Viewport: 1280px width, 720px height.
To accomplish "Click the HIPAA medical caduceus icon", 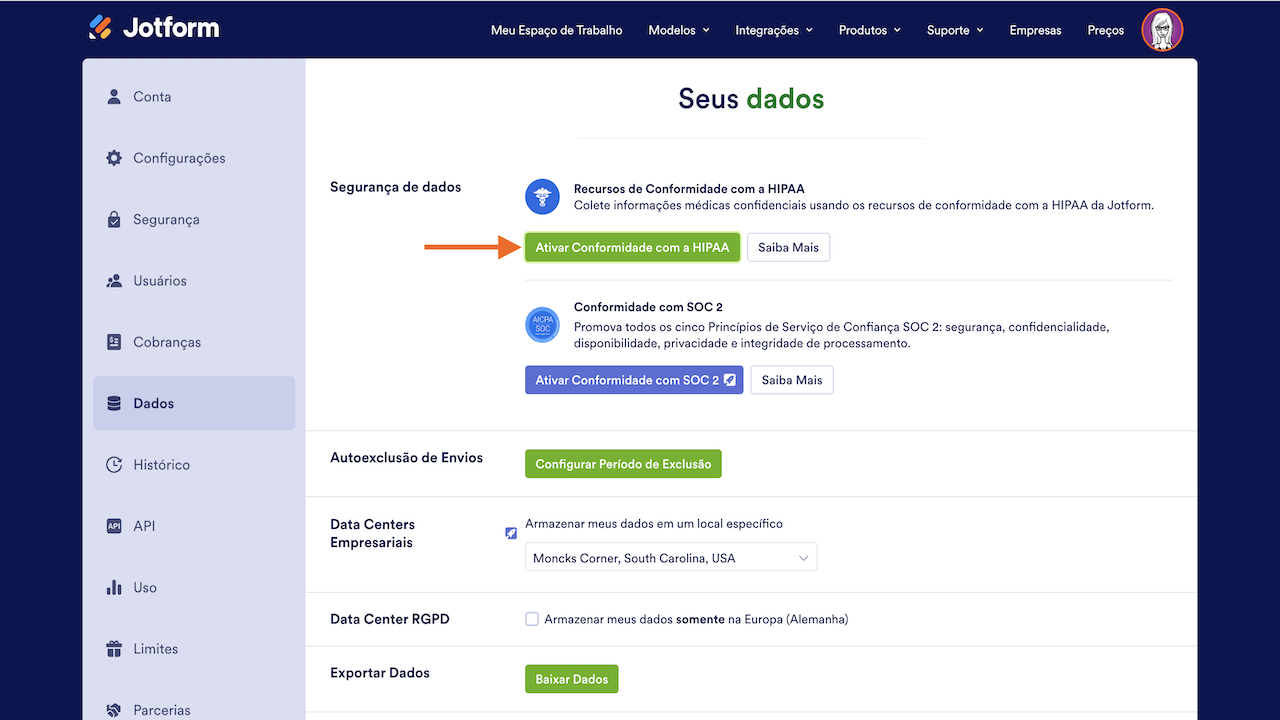I will [542, 197].
